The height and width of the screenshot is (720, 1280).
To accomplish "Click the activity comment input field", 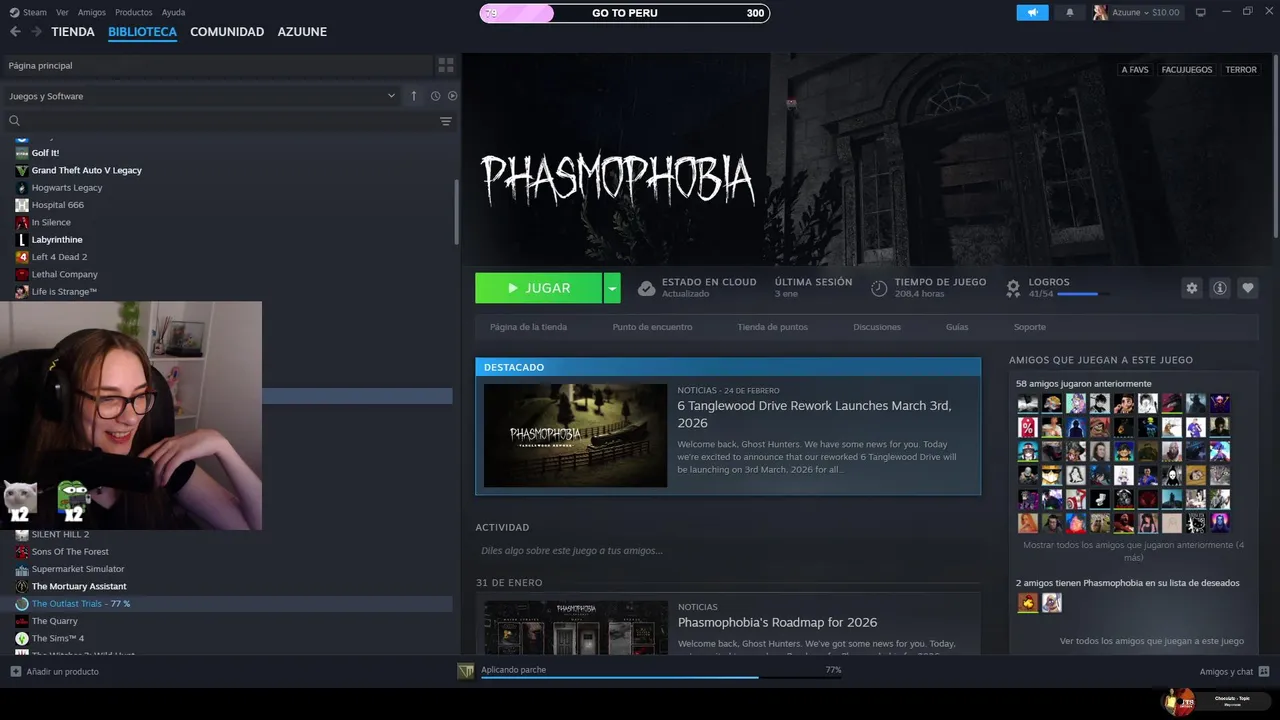I will click(728, 551).
